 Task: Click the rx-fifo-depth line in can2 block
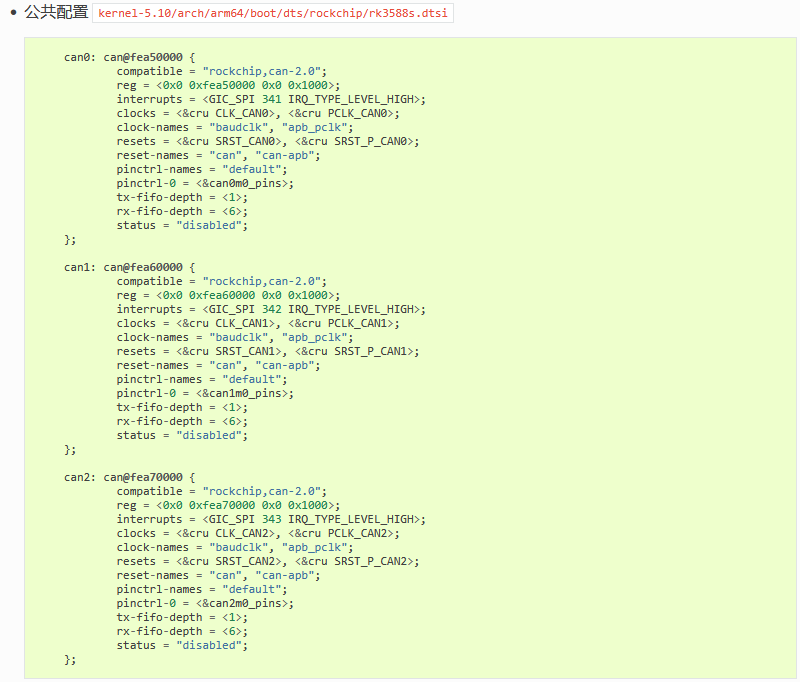click(x=182, y=632)
